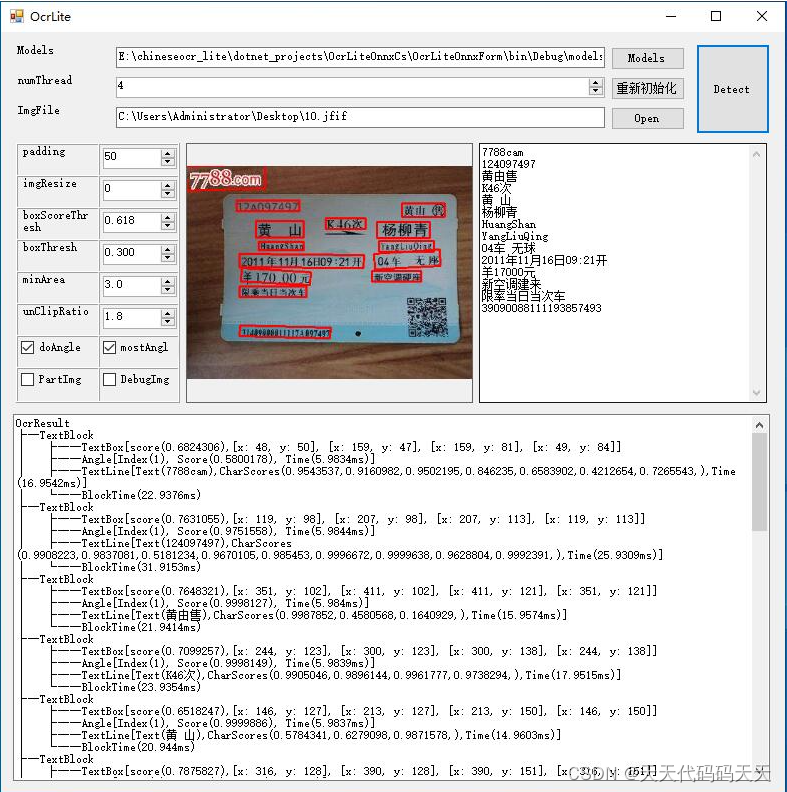This screenshot has width=787, height=792.
Task: Click recognized line 3909008811119385​7493
Action: 542,308
